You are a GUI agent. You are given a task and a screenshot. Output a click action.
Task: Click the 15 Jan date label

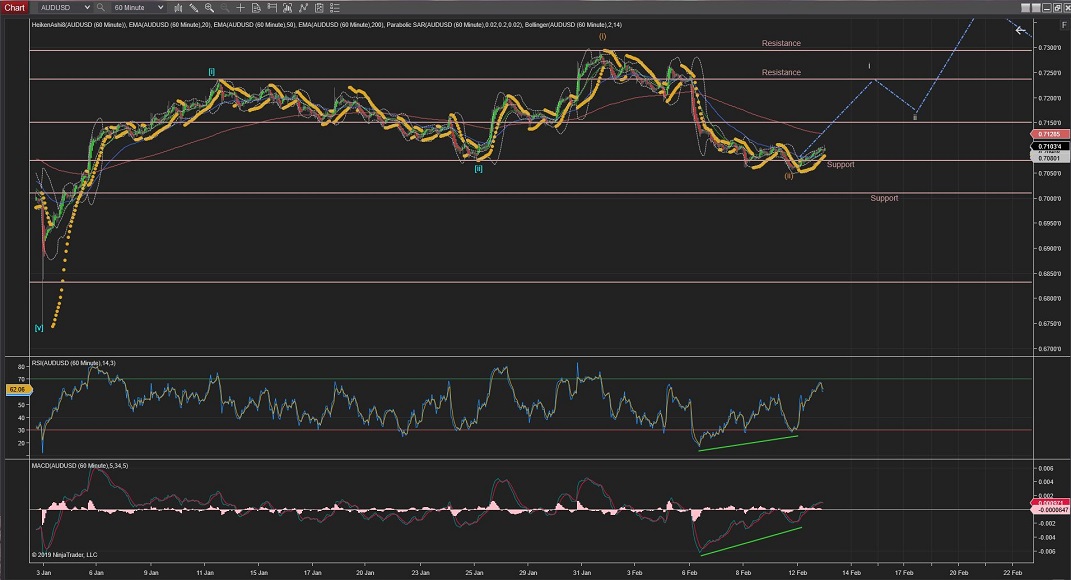coord(258,572)
